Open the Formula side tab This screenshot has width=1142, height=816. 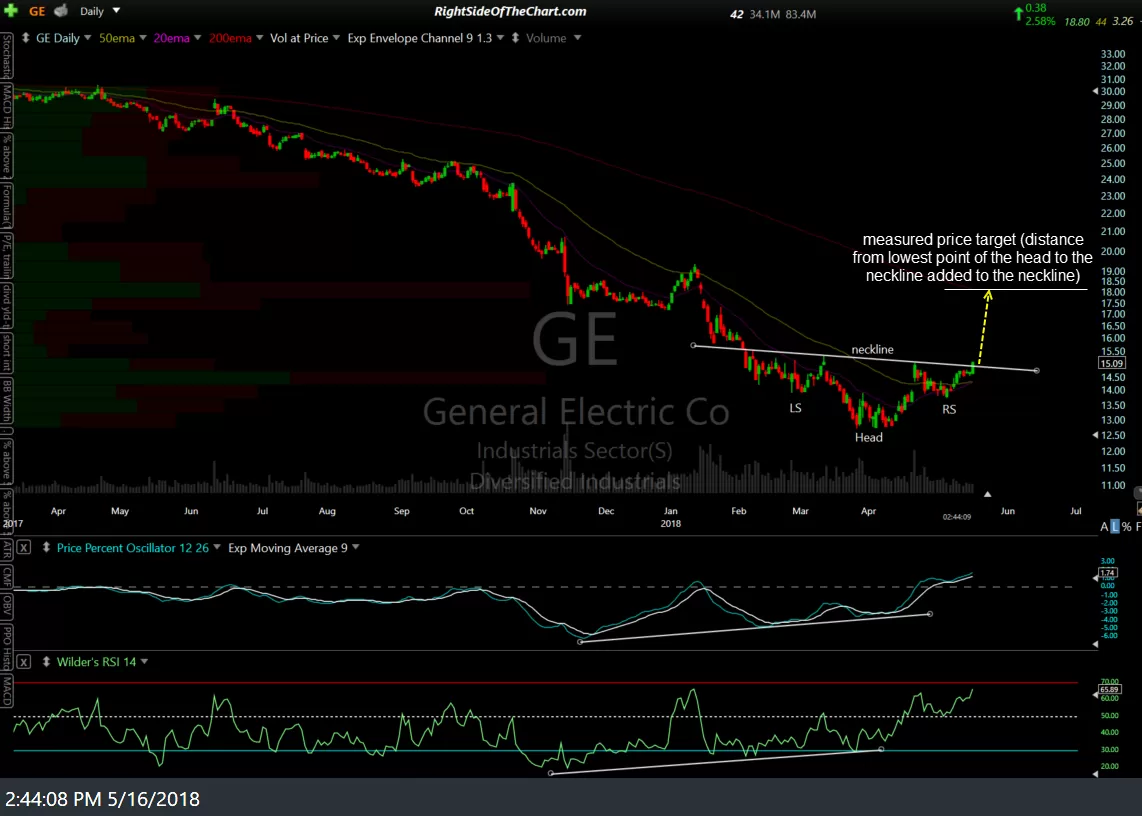click(6, 207)
